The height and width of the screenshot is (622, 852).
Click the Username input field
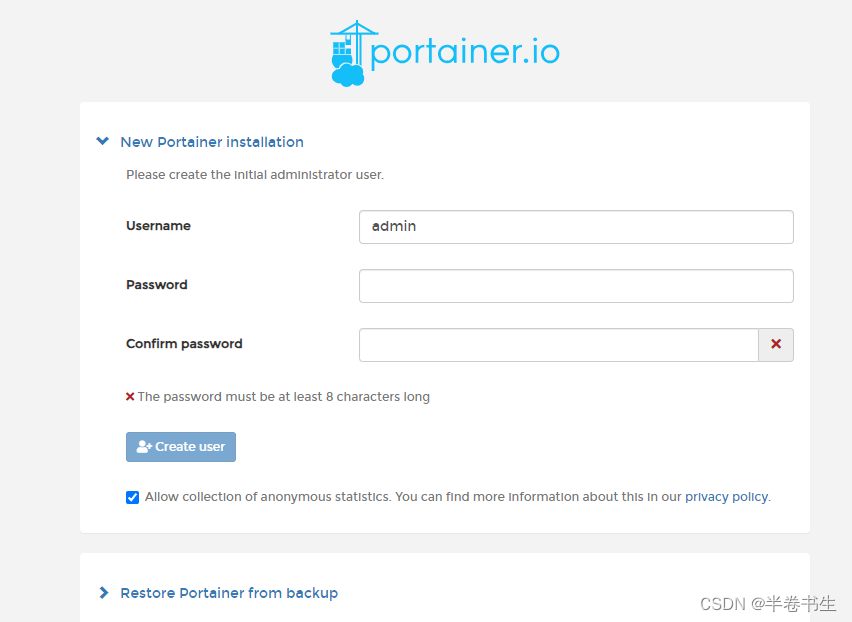(x=576, y=227)
